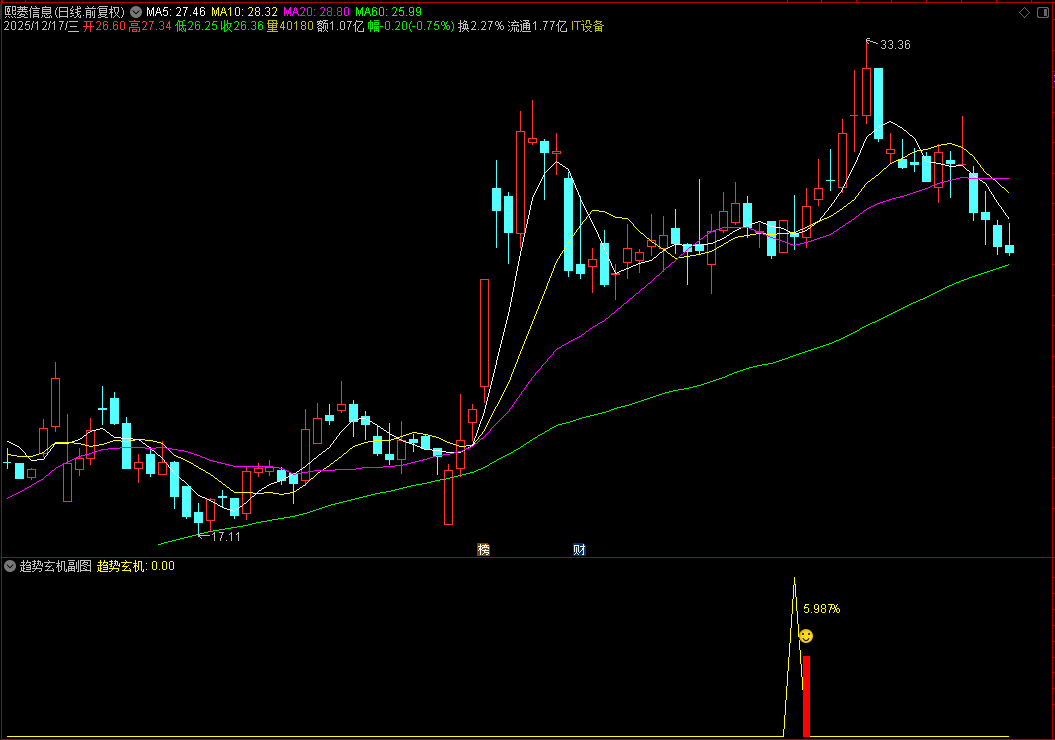The image size is (1055, 740).
Task: Click the 开26.60 open price value
Action: pyautogui.click(x=104, y=26)
